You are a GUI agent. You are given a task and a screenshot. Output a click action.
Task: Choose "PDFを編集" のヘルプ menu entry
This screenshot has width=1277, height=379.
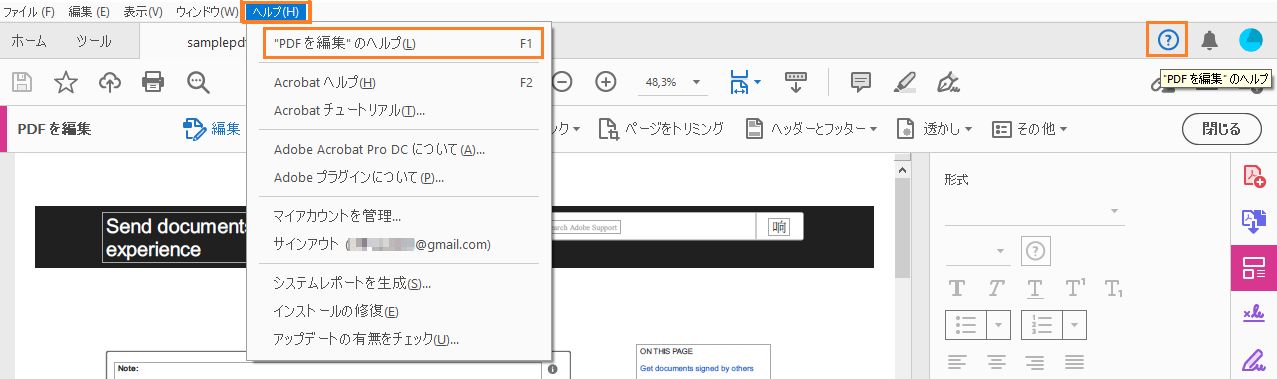coord(403,43)
